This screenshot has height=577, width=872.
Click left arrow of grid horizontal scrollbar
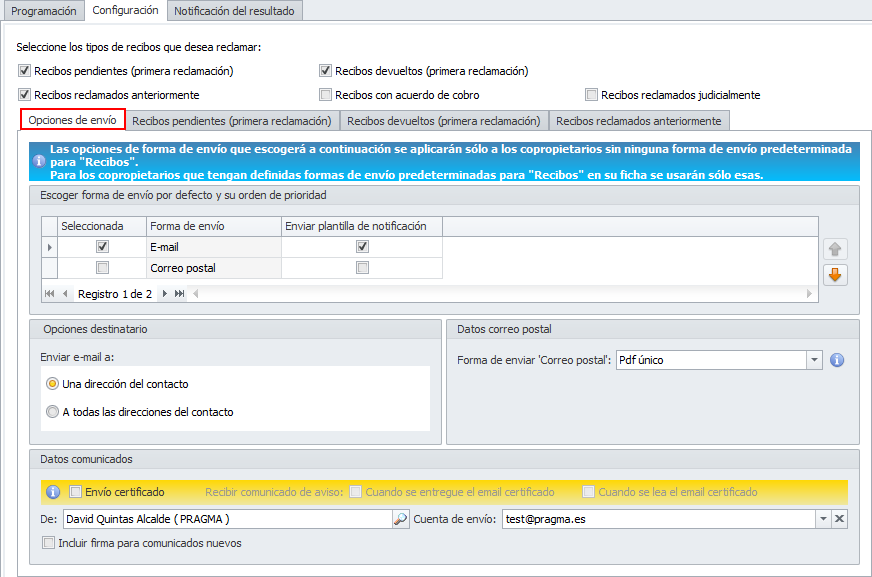tap(196, 294)
